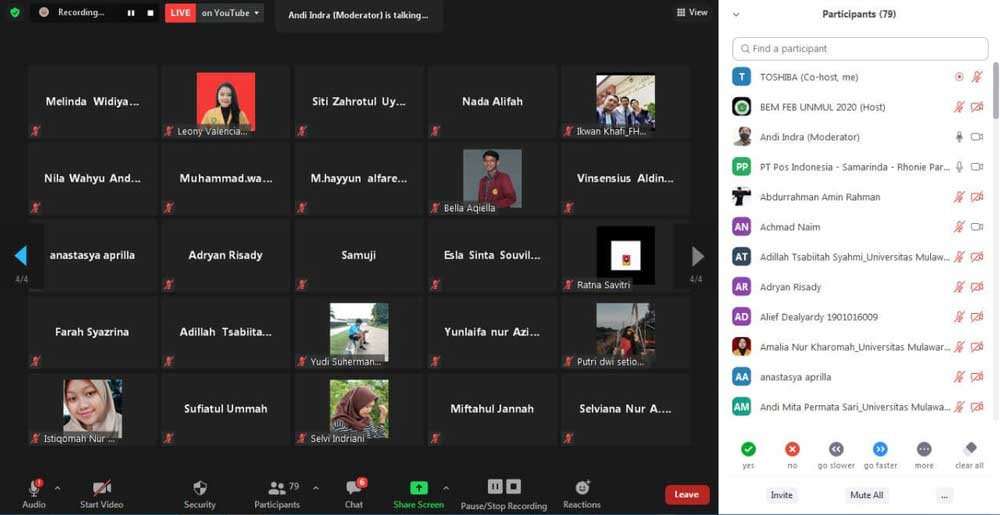The image size is (1000, 515).
Task: Click Selvi Indriani video thumbnail
Action: [358, 409]
